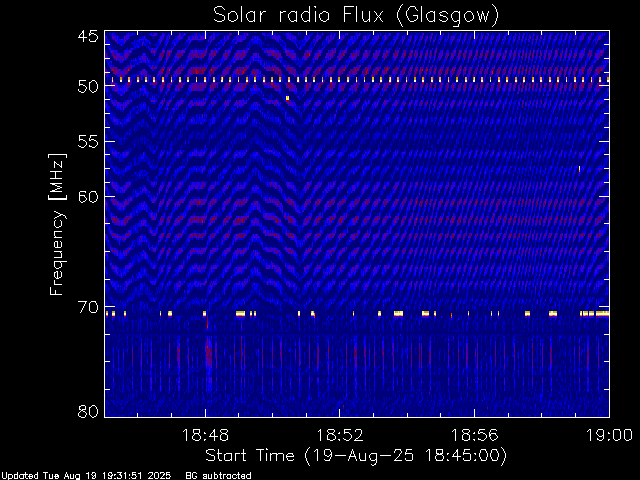640x480 pixels.
Task: Click the '80' frequency tick label
Action: 88,411
